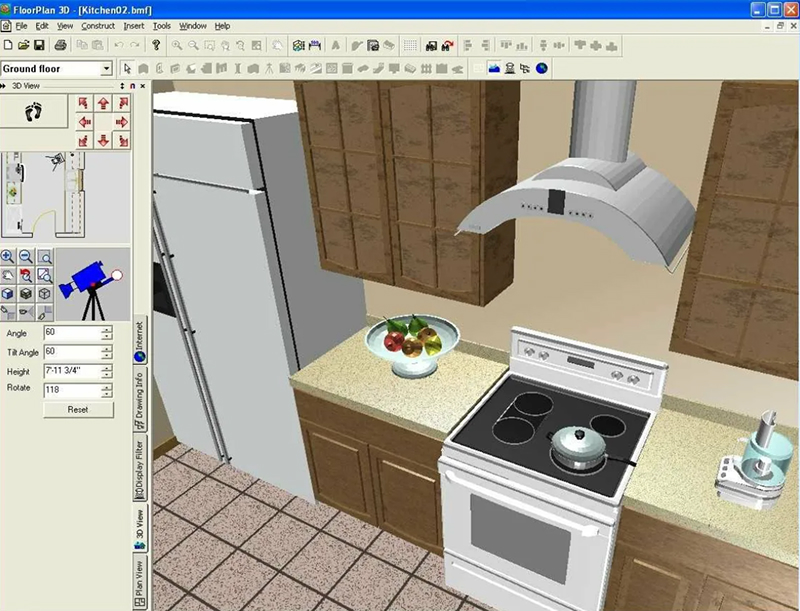
Task: Click the fruit bowl in the 3D view
Action: click(412, 345)
